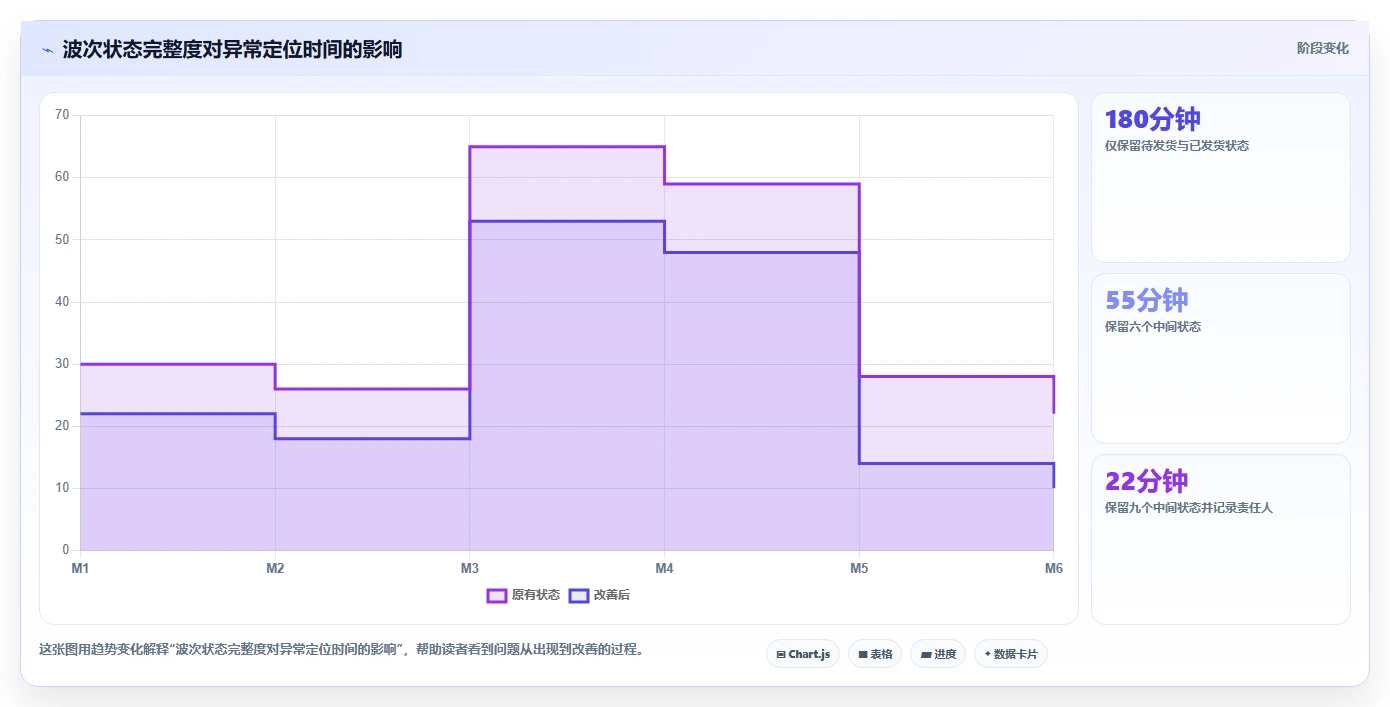Click the 40 y-axis tick label
1390x707 pixels.
coord(62,301)
